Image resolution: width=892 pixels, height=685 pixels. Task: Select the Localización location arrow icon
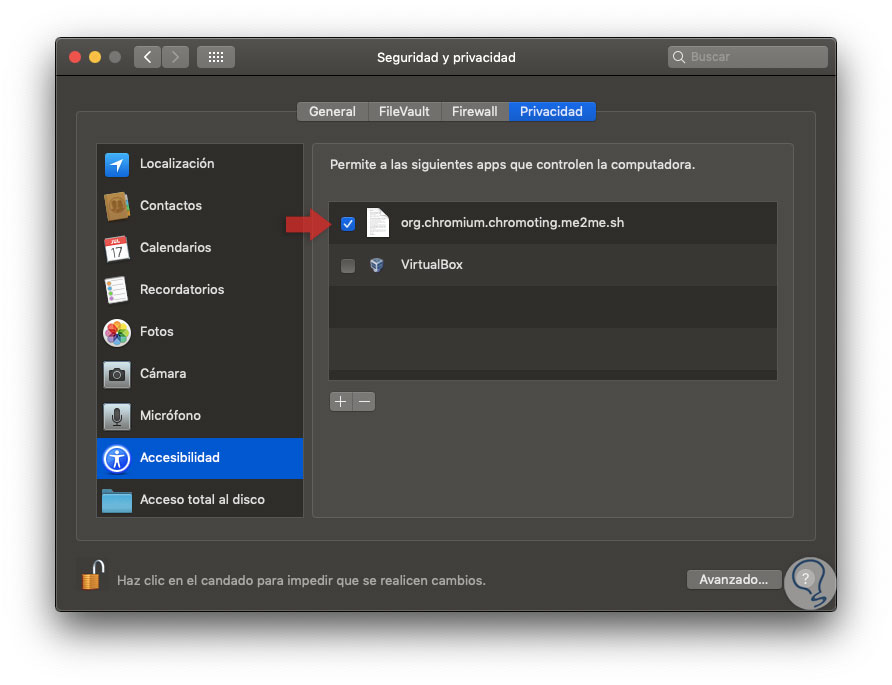click(x=117, y=164)
